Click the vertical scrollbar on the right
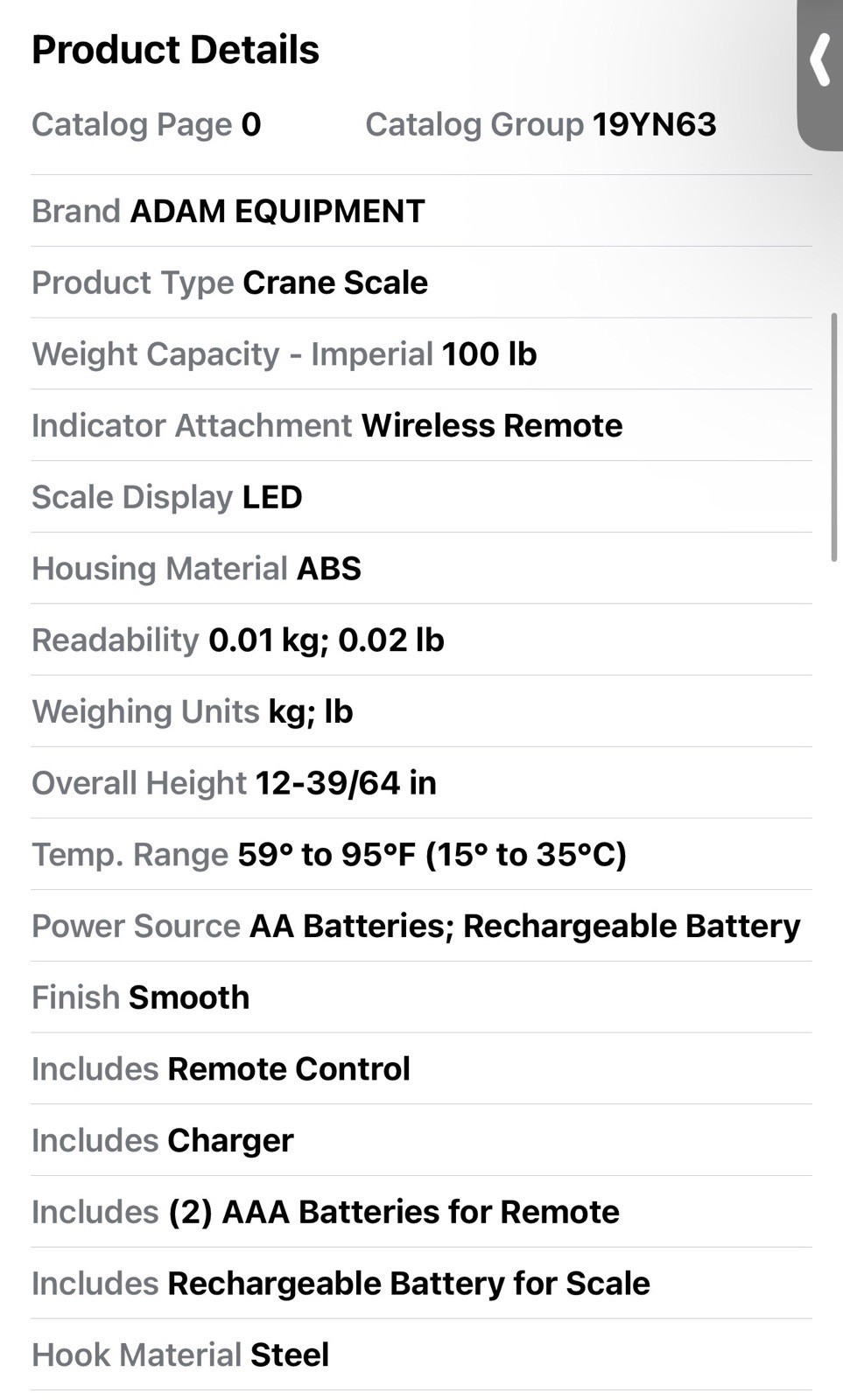 click(x=834, y=437)
